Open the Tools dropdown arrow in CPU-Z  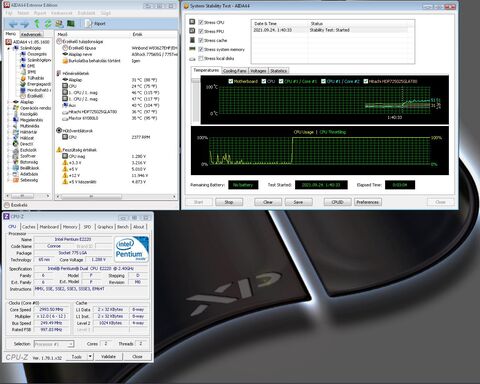90,357
